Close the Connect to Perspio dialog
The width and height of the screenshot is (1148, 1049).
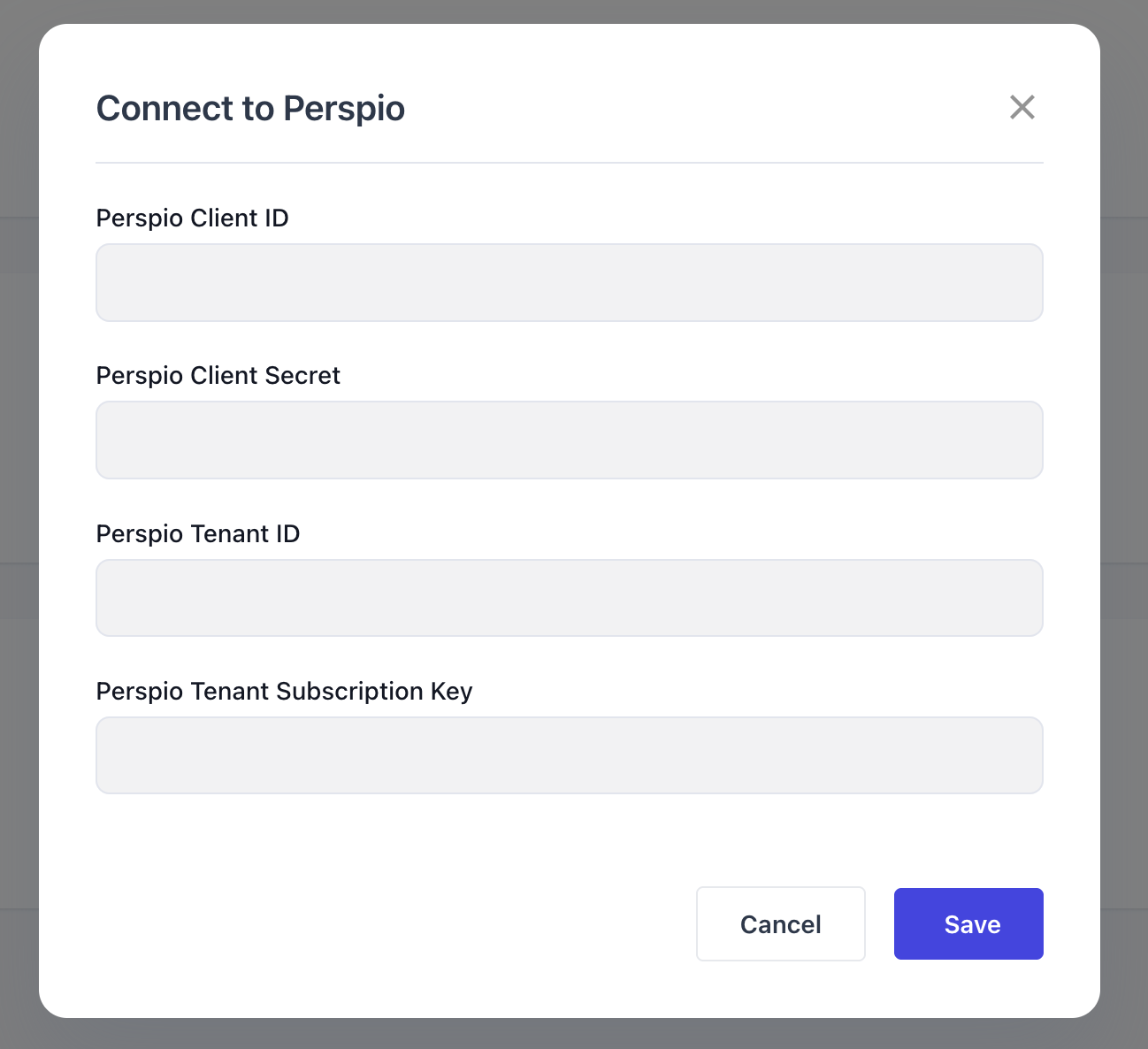[1022, 107]
